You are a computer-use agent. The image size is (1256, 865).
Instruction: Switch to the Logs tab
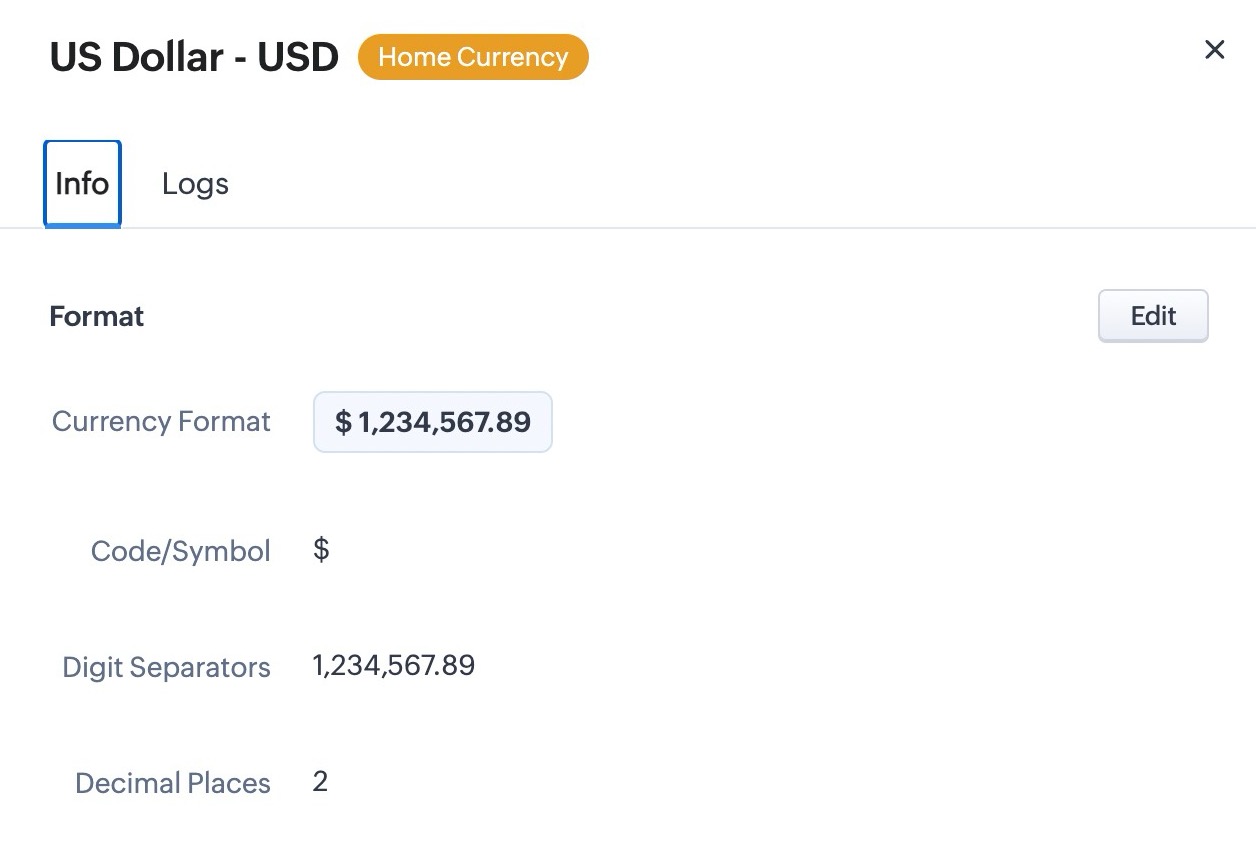(195, 184)
